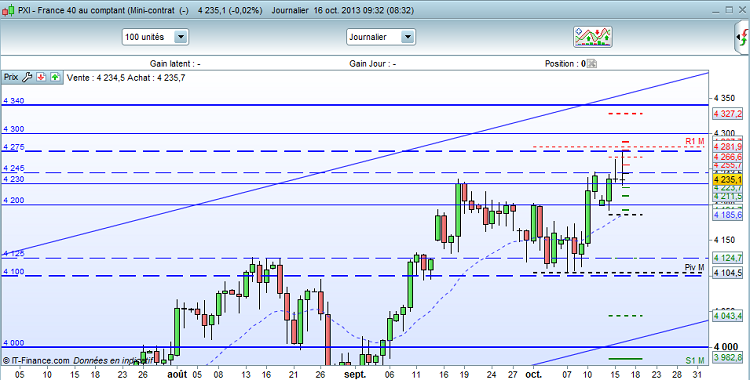Click the green 3 982,8 price tag
The width and height of the screenshot is (750, 380).
click(x=728, y=358)
